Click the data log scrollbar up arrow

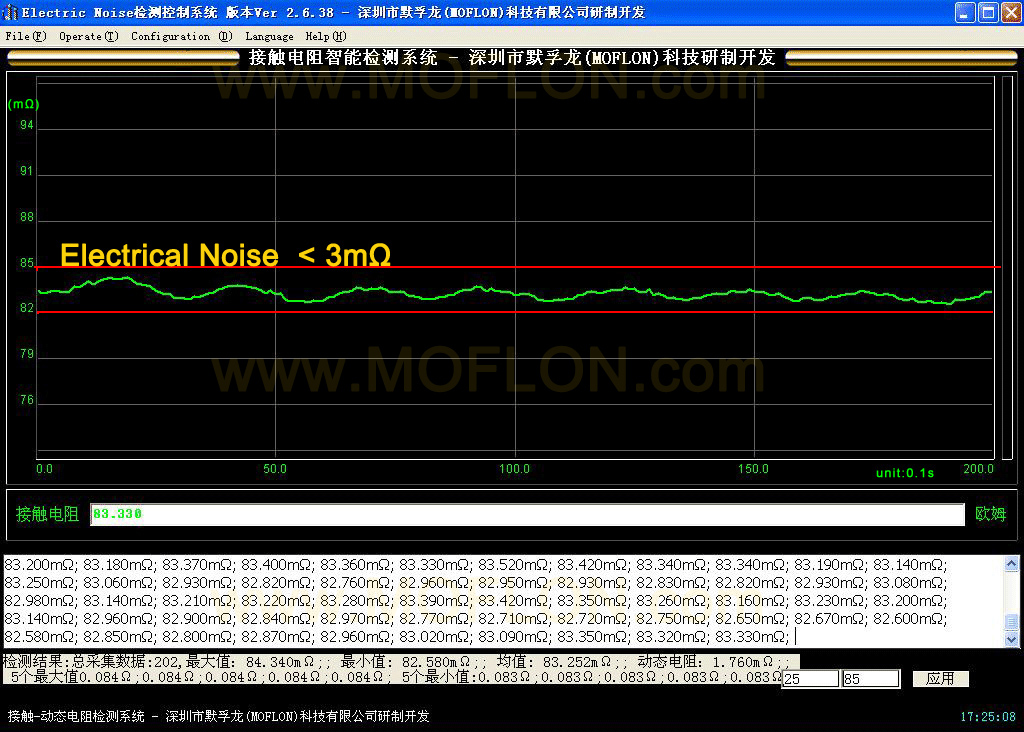[1011, 564]
